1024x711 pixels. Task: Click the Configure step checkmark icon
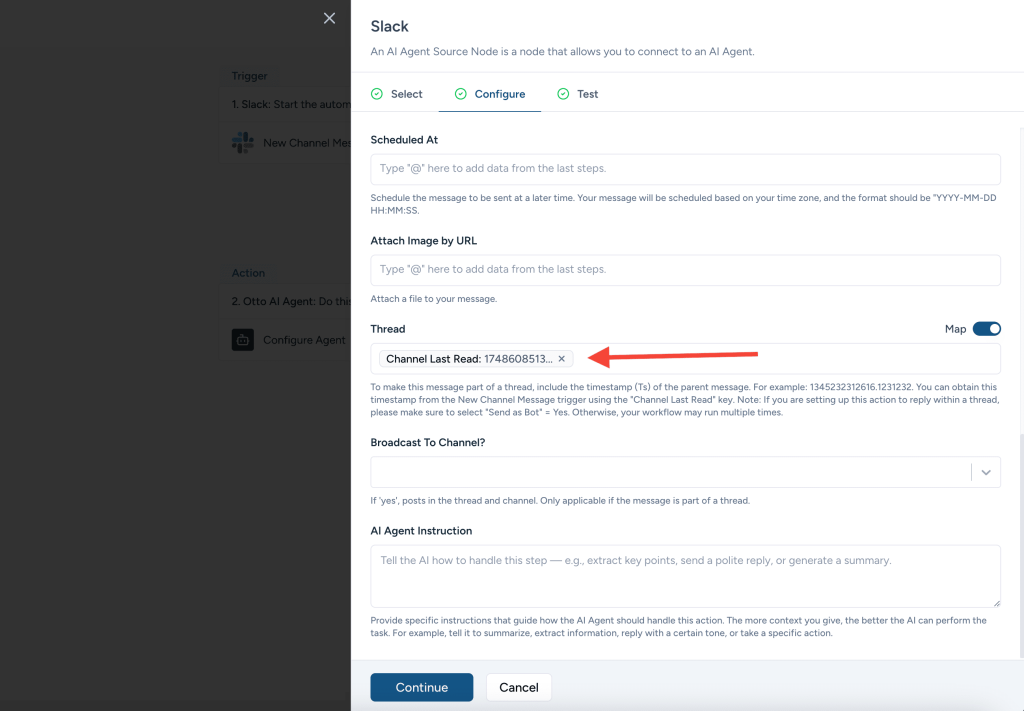tap(460, 94)
